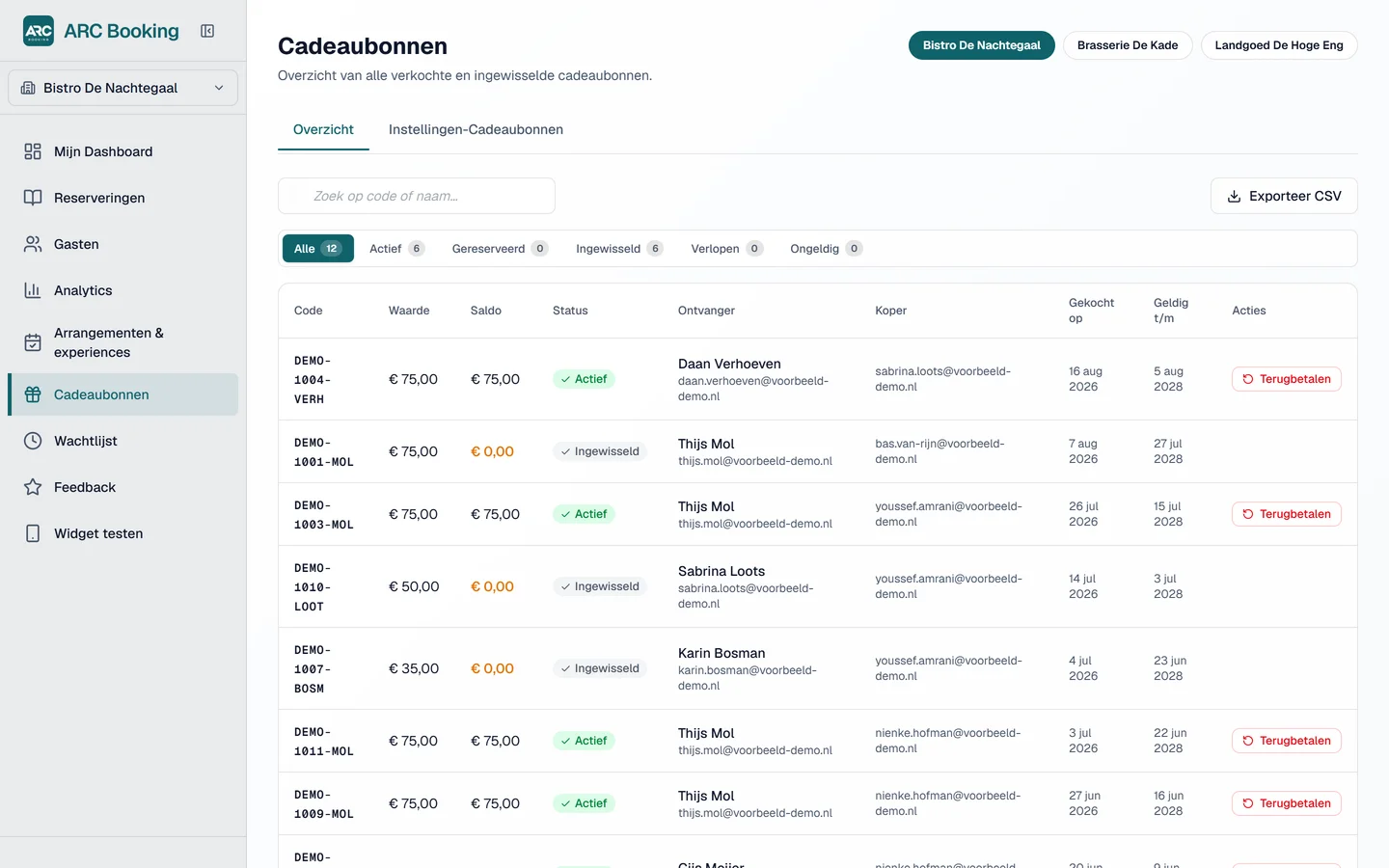
Task: Switch to Brasserie De Kade location
Action: pyautogui.click(x=1128, y=45)
